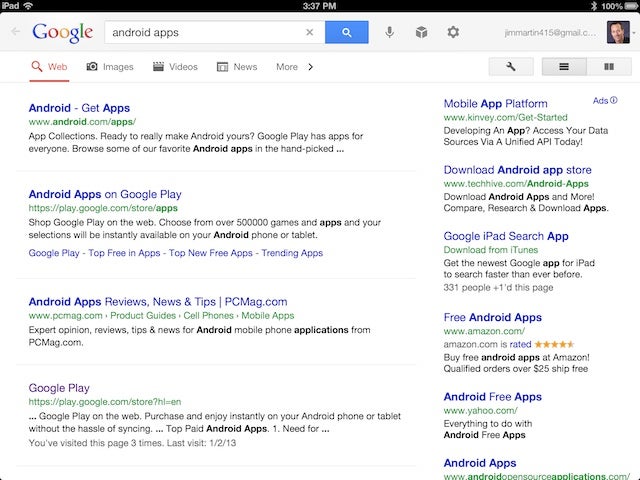Open the cube apps icon

(421, 32)
